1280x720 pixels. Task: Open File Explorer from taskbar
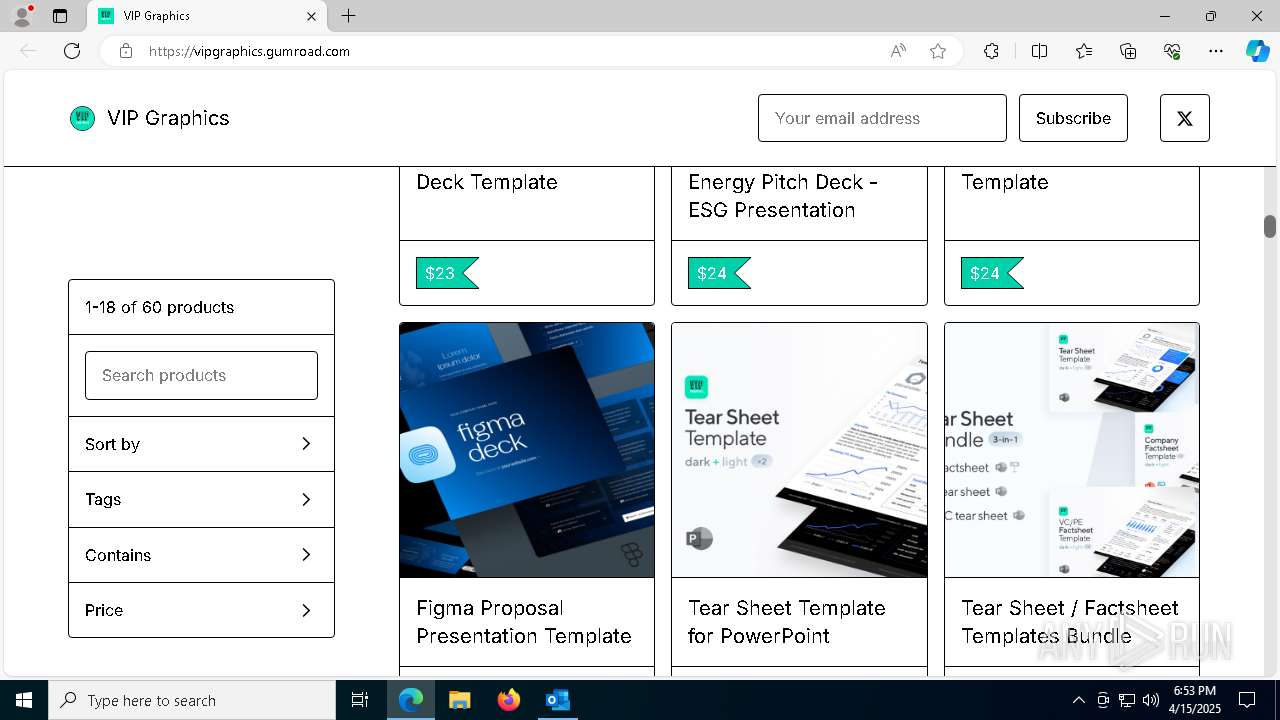tap(459, 700)
